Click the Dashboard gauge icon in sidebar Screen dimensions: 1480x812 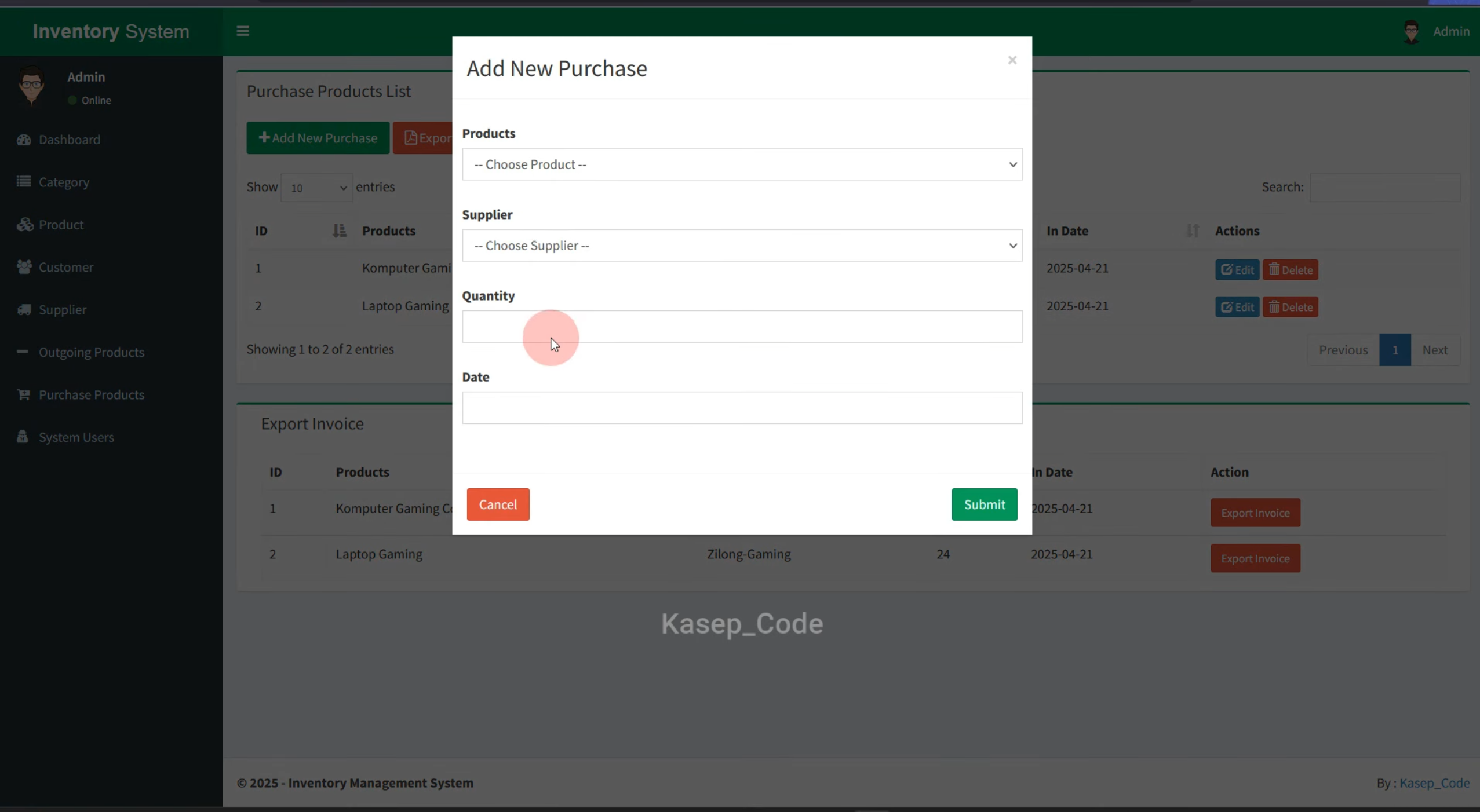pyautogui.click(x=24, y=140)
